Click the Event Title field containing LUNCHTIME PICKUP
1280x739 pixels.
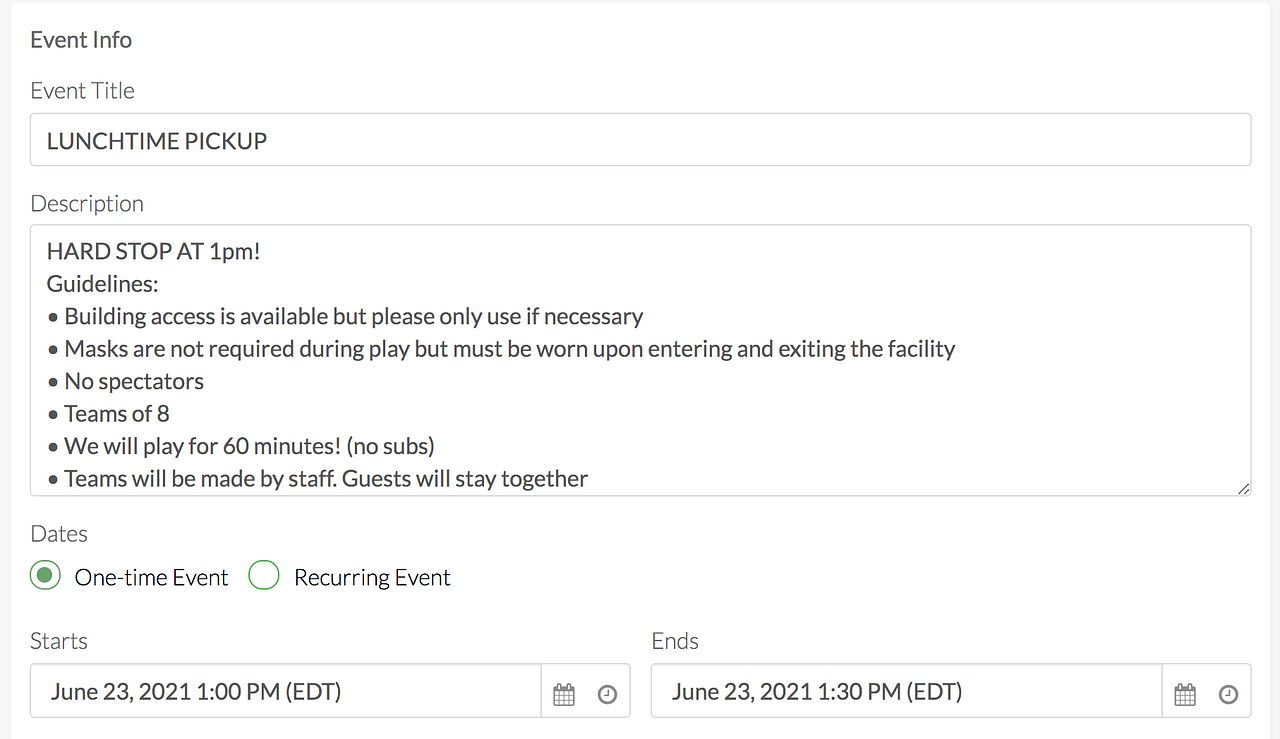pos(640,140)
